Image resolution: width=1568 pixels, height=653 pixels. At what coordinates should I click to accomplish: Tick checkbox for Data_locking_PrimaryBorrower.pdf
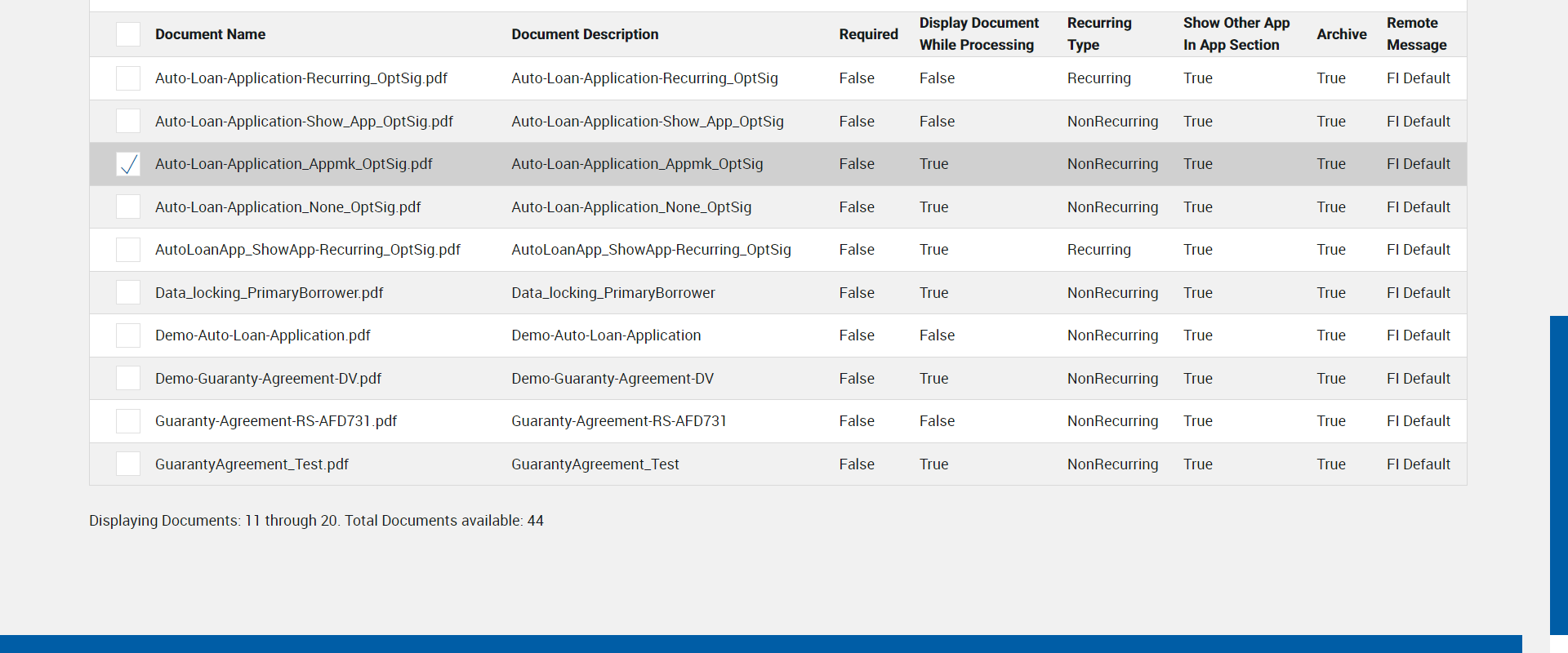(x=128, y=293)
